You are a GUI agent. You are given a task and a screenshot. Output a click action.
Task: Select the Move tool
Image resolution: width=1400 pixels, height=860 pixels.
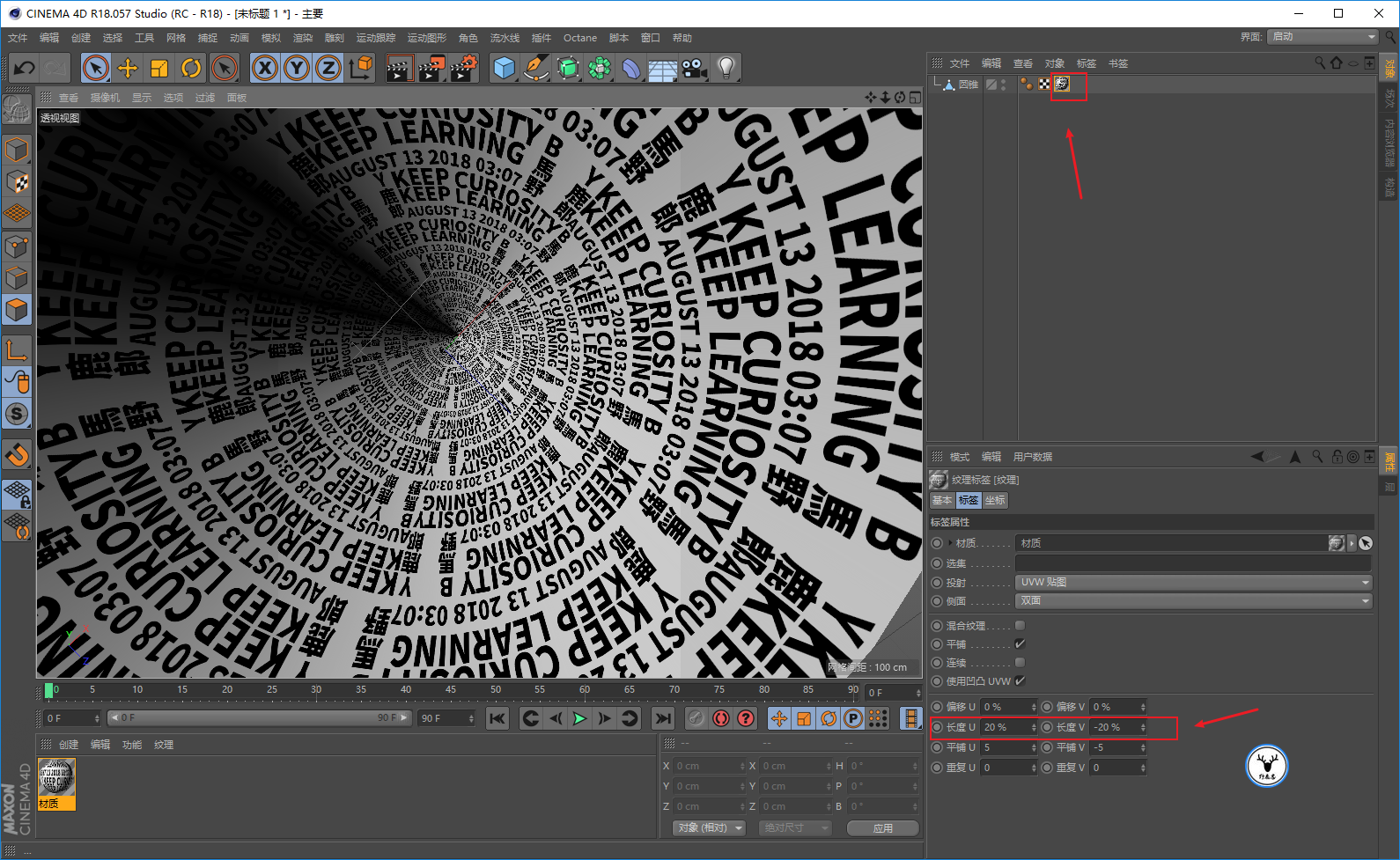(128, 68)
